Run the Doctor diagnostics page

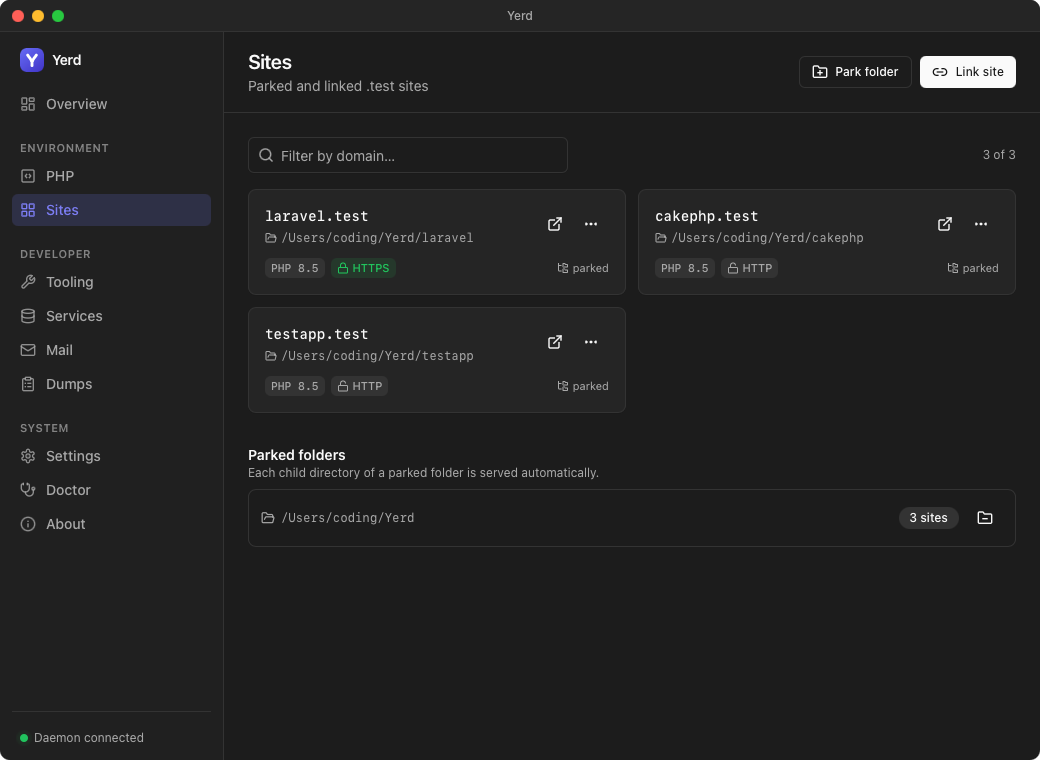pyautogui.click(x=111, y=489)
